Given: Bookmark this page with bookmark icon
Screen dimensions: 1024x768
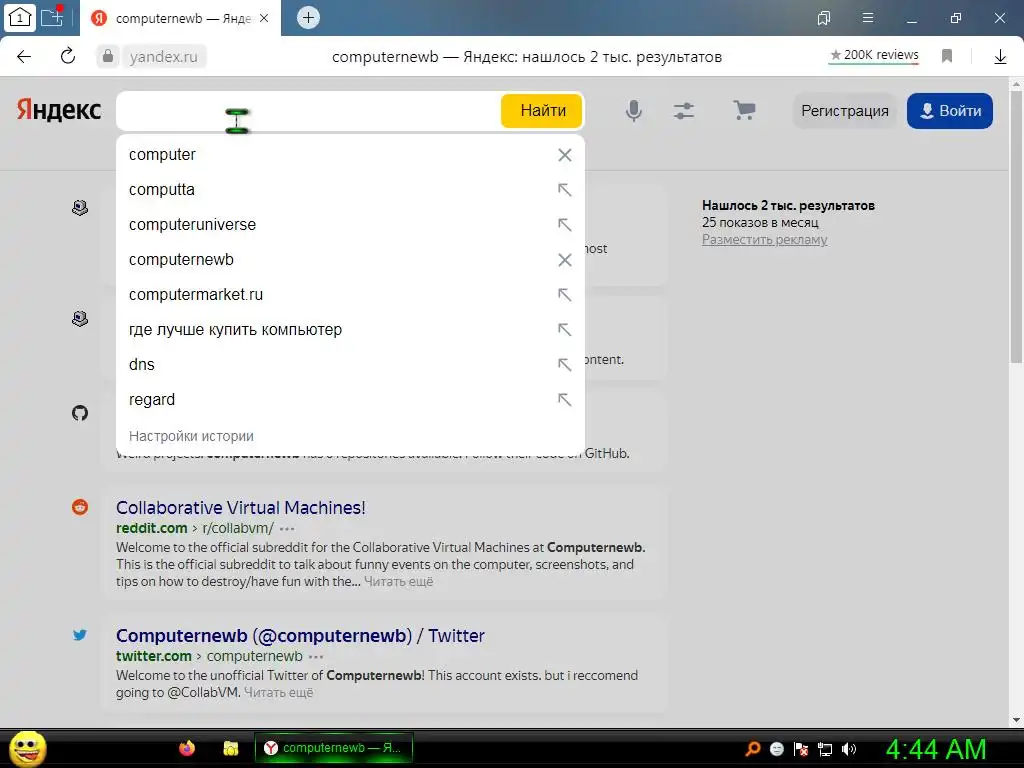Looking at the screenshot, I should [946, 56].
